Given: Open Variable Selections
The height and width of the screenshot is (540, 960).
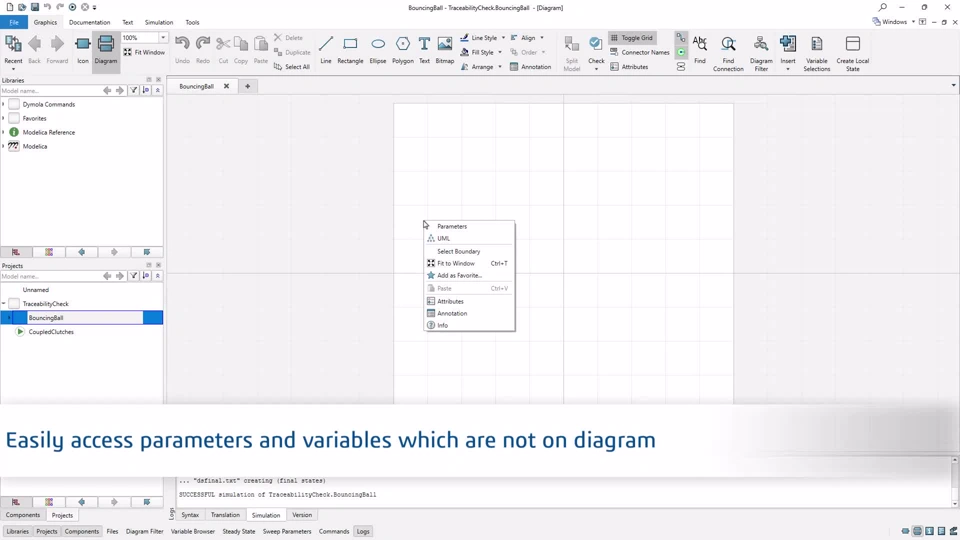Looking at the screenshot, I should [x=817, y=53].
